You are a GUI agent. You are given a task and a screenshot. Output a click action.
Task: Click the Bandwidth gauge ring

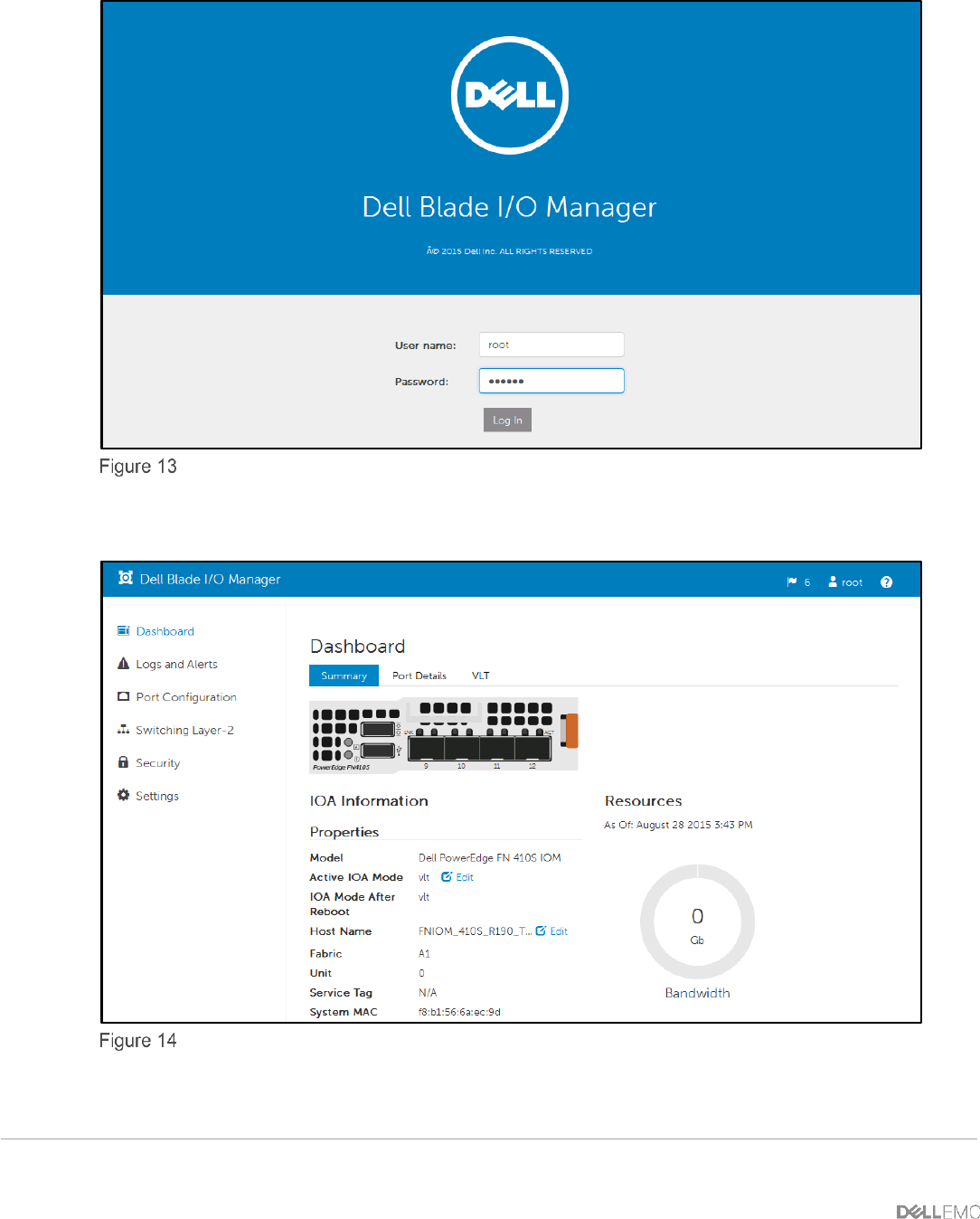[697, 921]
